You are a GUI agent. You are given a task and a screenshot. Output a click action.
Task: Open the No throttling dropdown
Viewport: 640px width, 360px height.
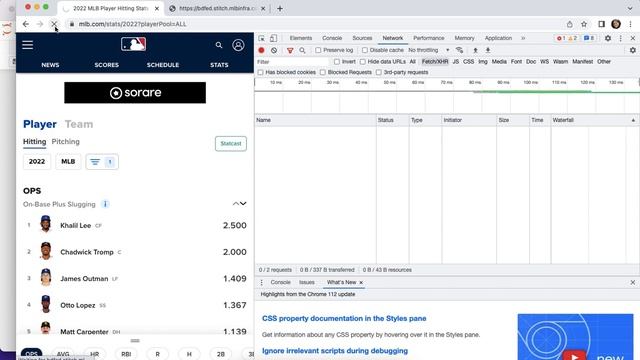coord(429,50)
